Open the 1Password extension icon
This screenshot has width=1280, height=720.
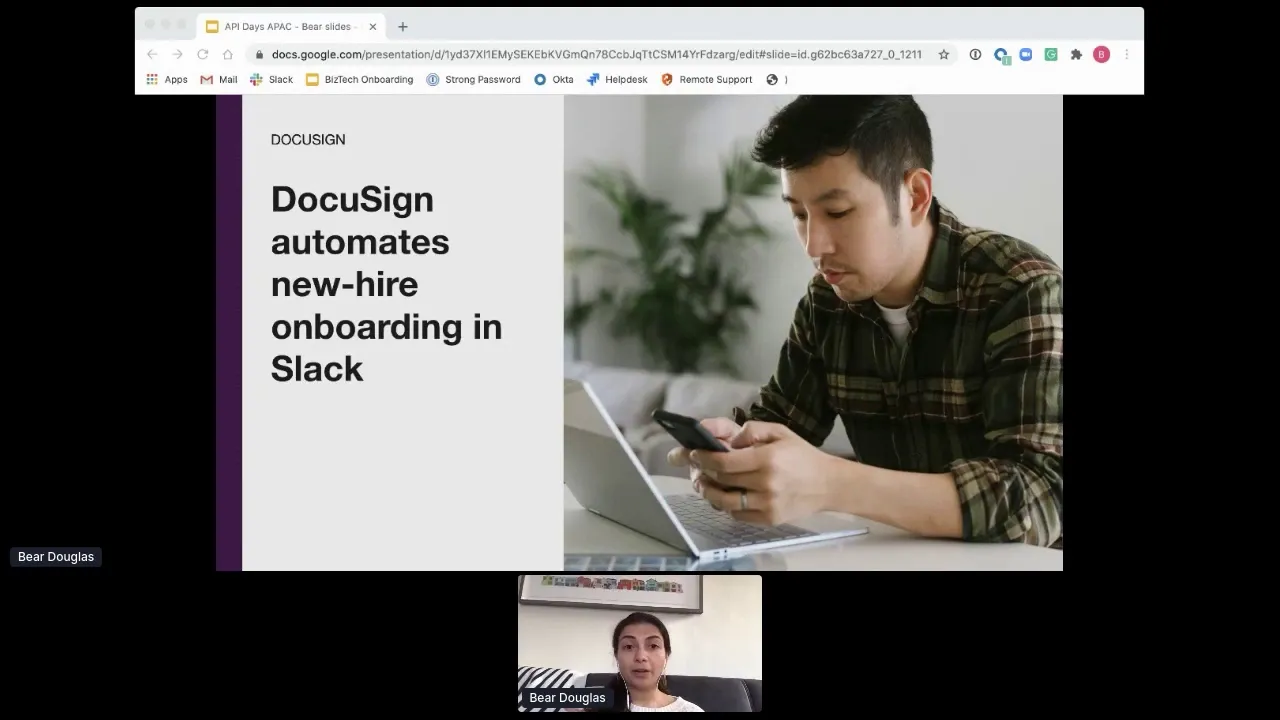coord(975,55)
